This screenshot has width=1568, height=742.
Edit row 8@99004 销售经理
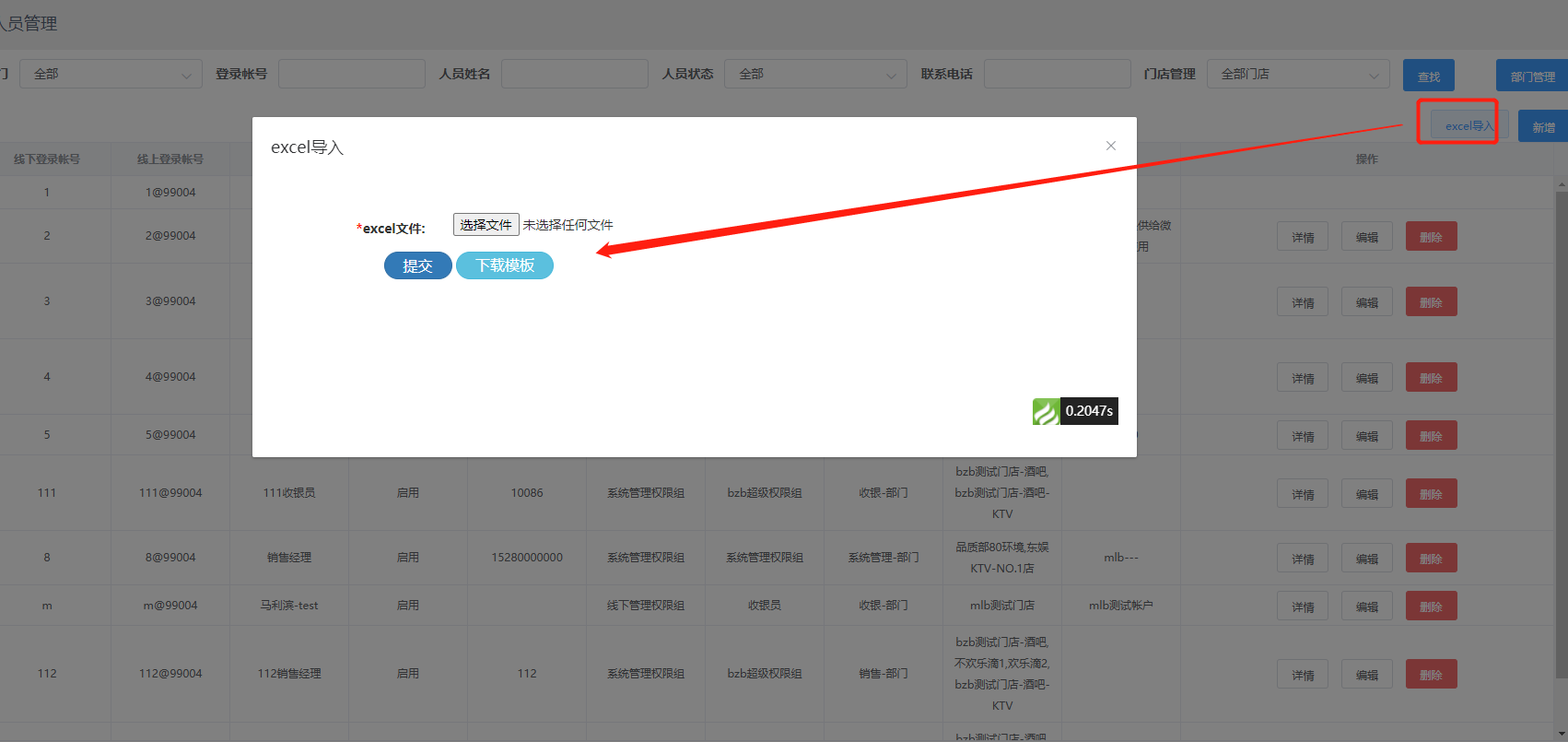[x=1367, y=559]
